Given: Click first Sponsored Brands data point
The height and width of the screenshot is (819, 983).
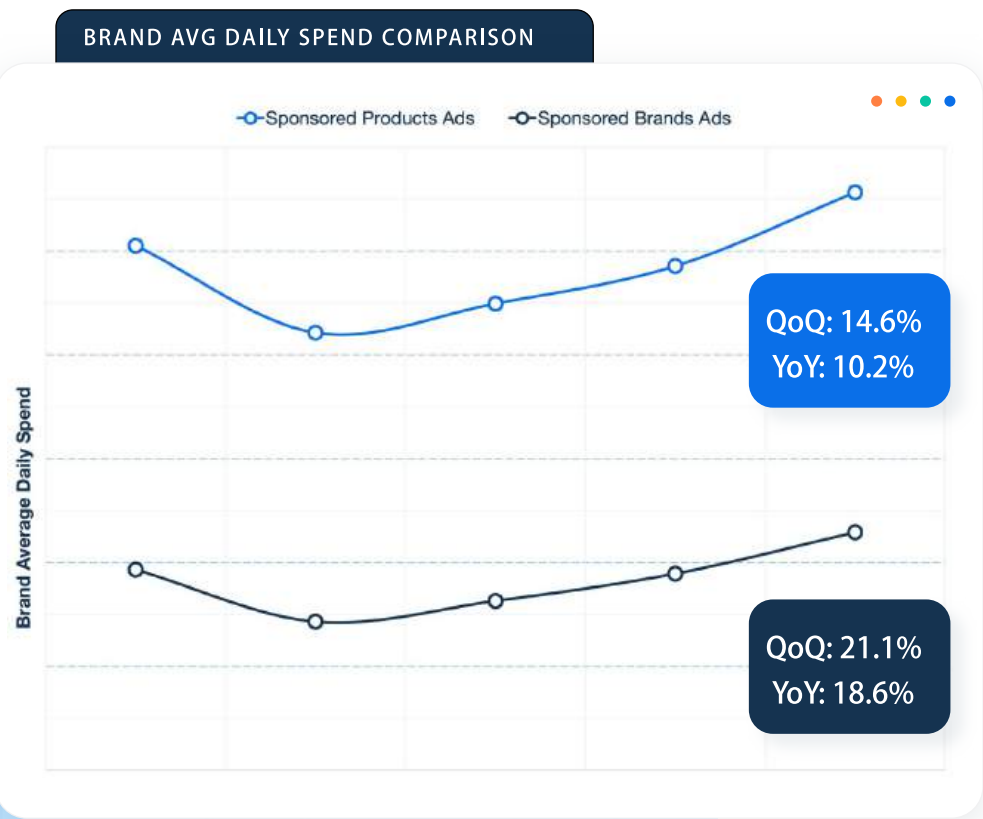Looking at the screenshot, I should click(x=136, y=569).
